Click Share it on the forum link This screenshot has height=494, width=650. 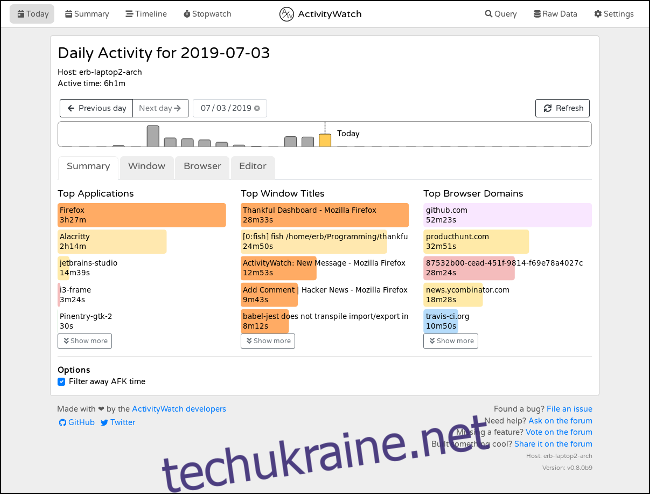553,444
